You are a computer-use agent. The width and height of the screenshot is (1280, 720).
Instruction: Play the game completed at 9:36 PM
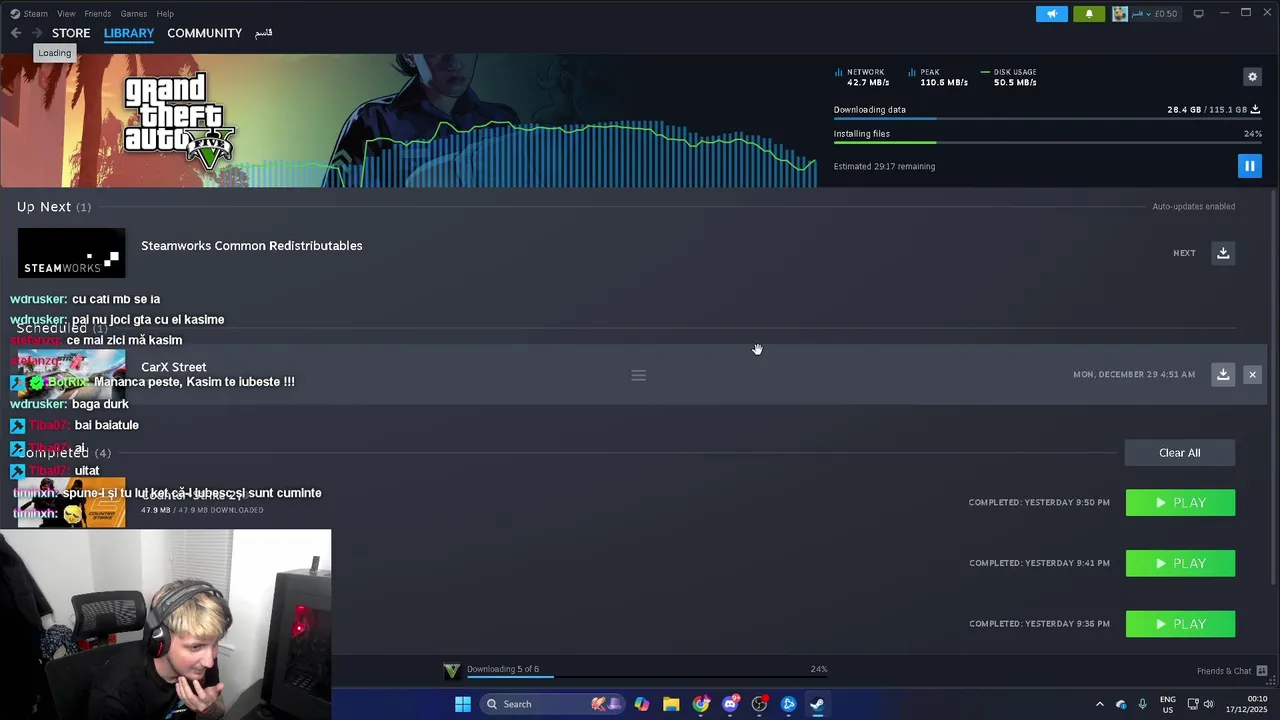1180,624
